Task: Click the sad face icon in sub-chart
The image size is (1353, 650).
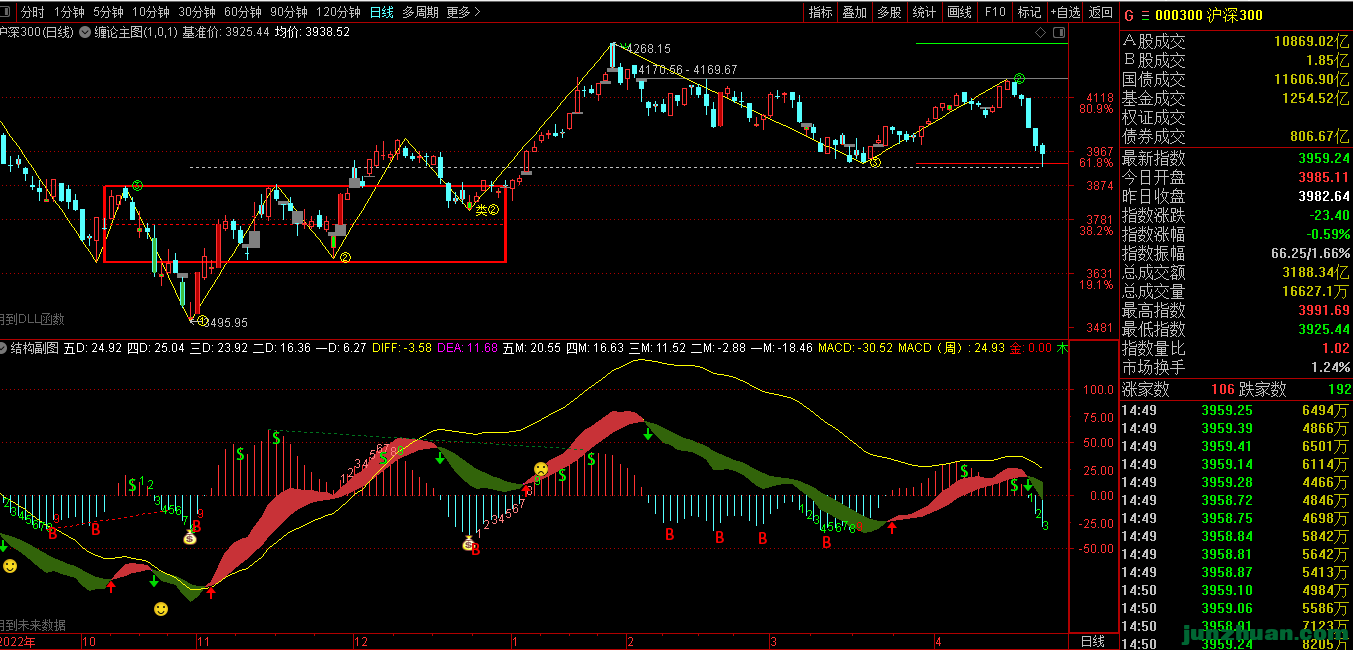Action: 540,468
